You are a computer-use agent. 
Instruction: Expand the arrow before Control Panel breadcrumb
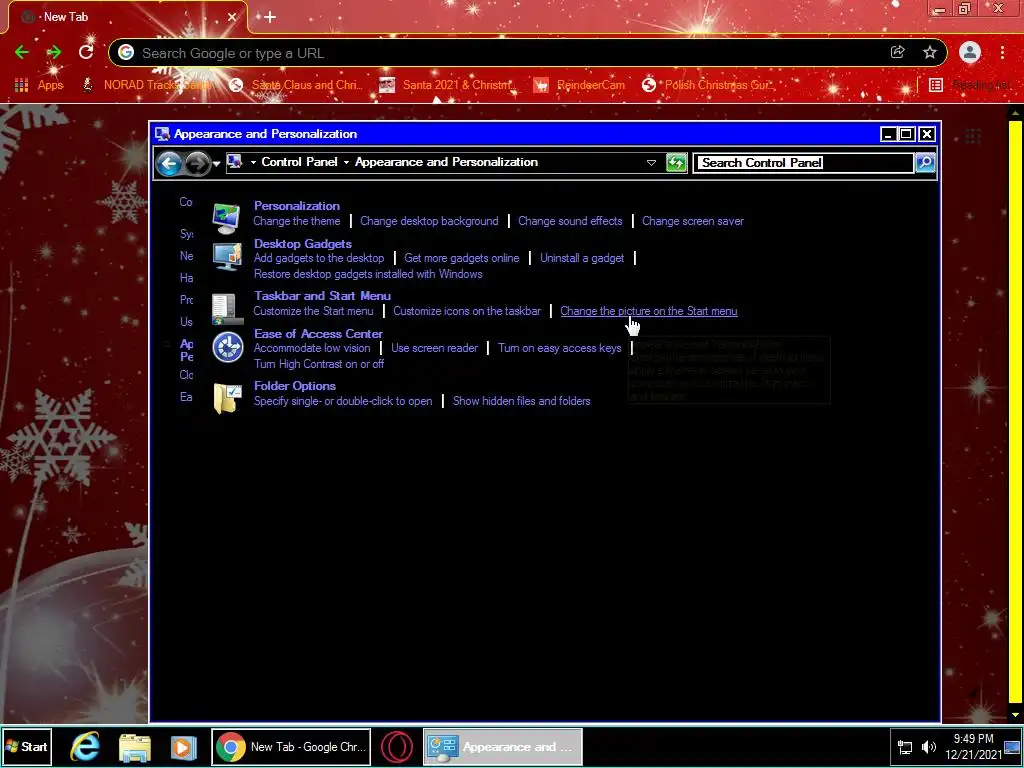pos(253,163)
